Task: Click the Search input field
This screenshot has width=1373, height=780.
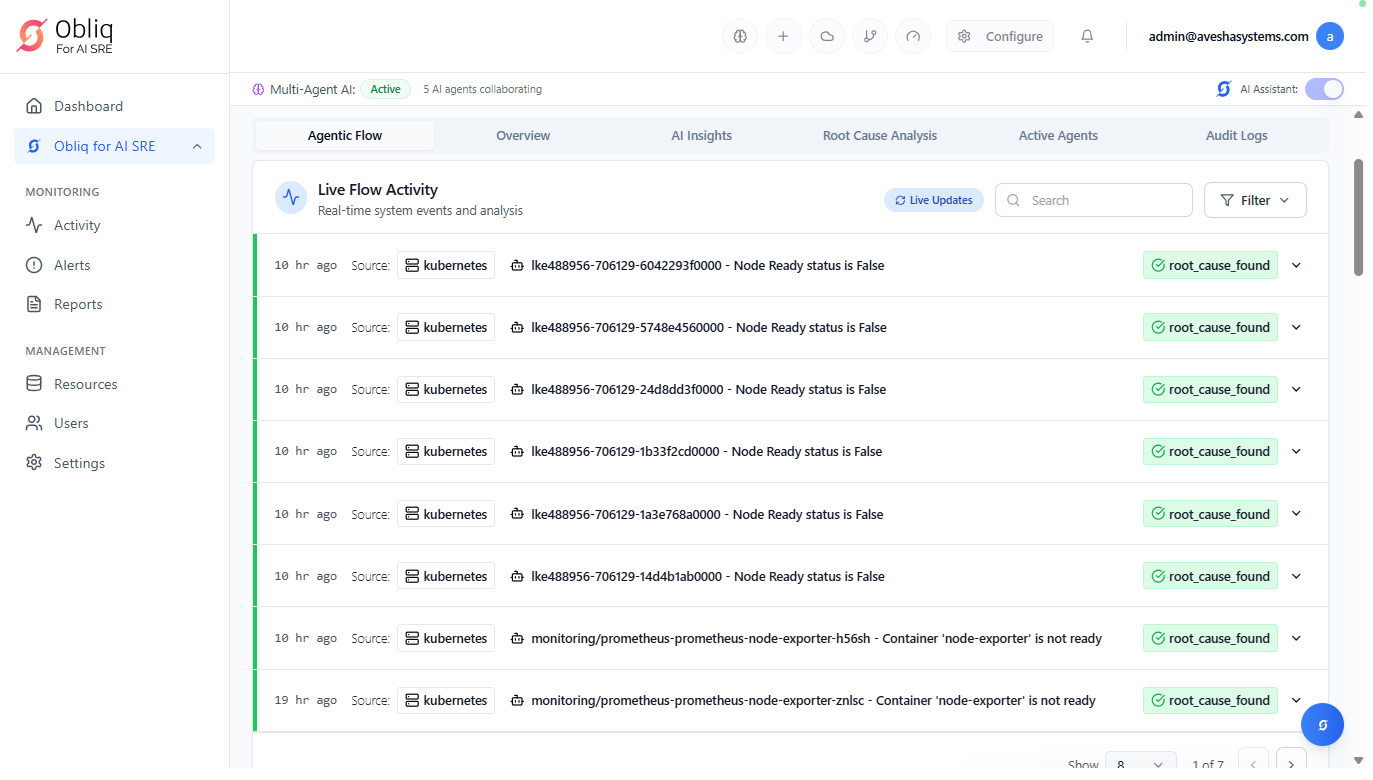Action: (x=1094, y=200)
